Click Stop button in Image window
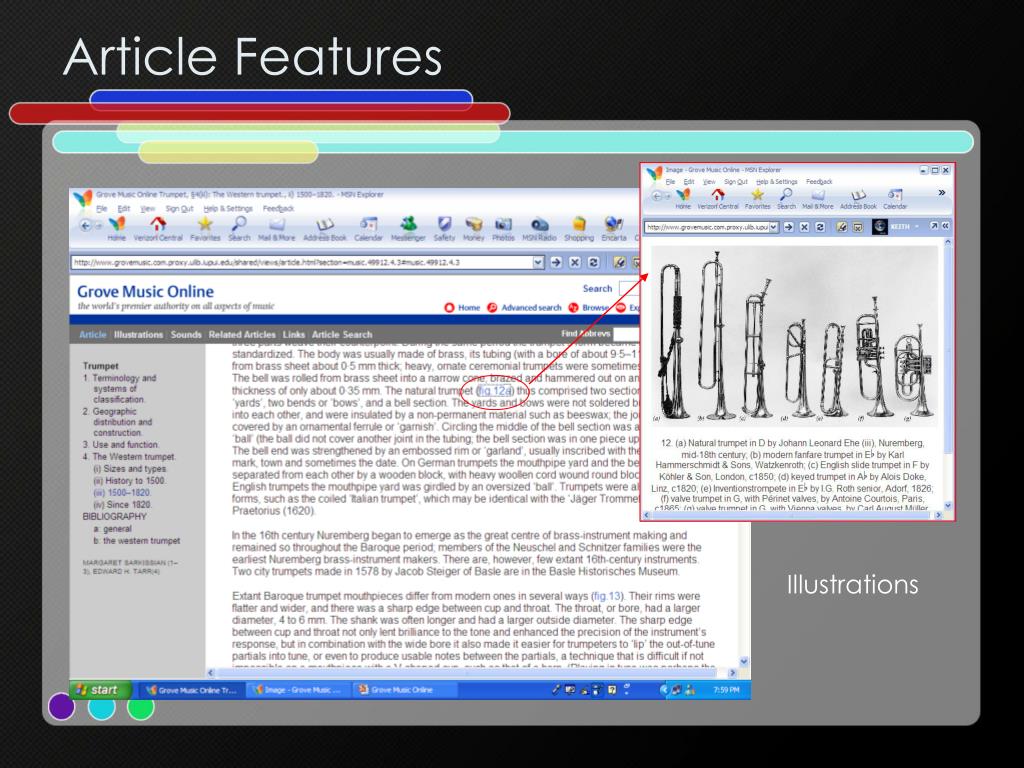Image resolution: width=1024 pixels, height=768 pixels. point(805,227)
